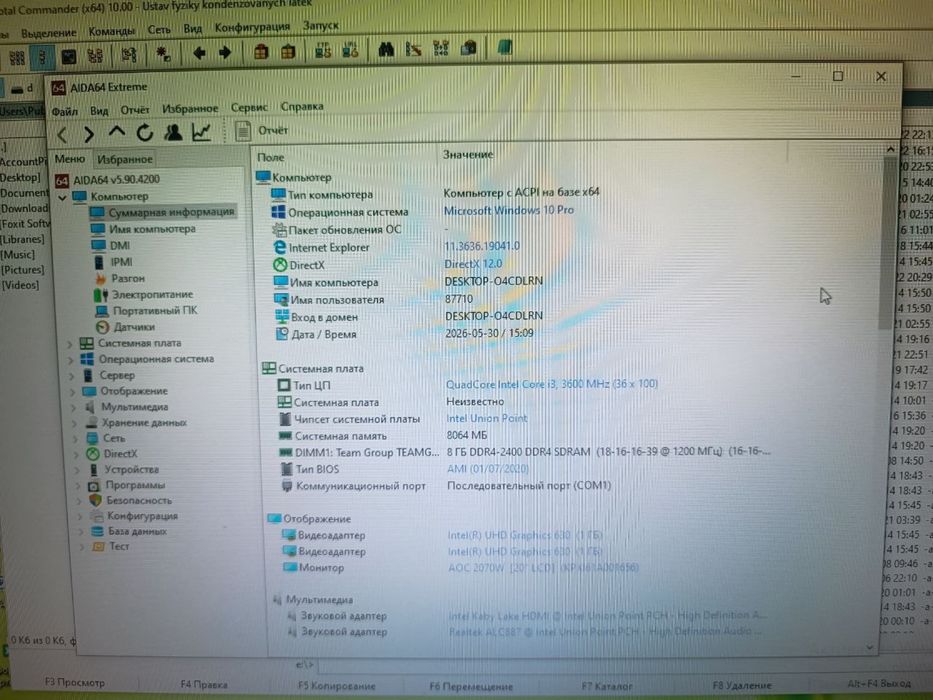This screenshot has height=700, width=933.
Task: Expand the Хранение данных tree node
Action: coord(75,423)
